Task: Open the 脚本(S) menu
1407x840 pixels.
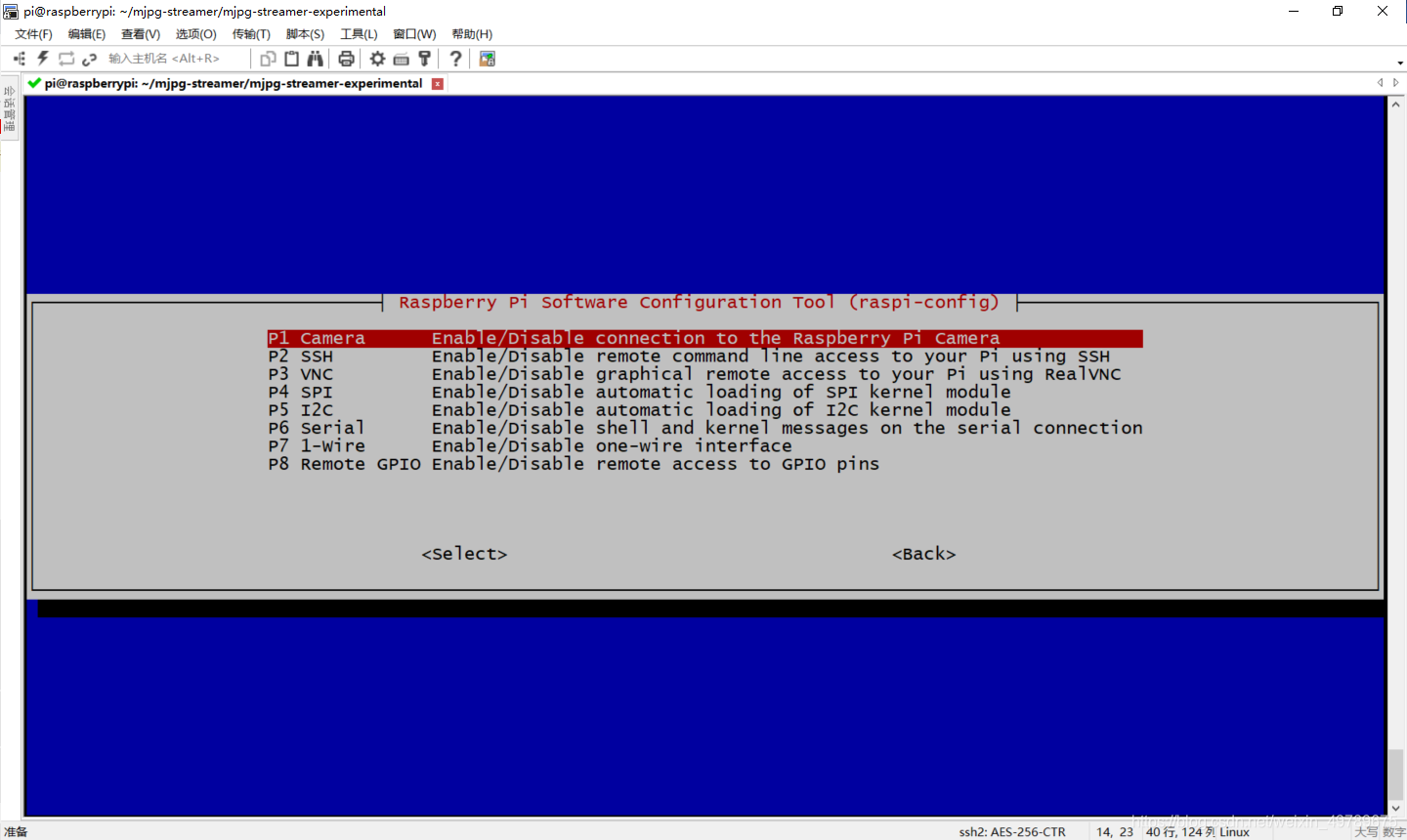Action: pos(305,34)
